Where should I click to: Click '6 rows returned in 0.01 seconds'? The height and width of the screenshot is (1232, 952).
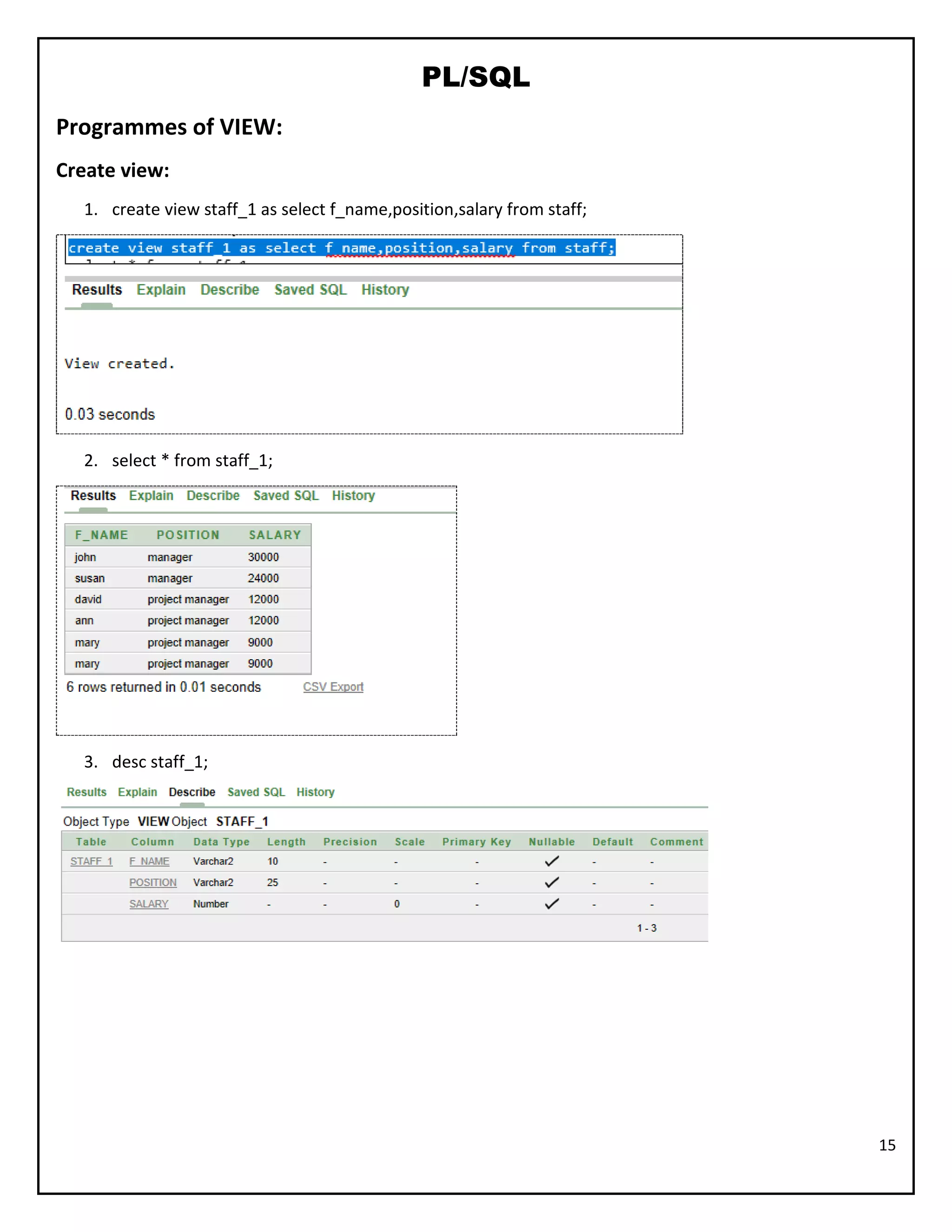[x=164, y=687]
